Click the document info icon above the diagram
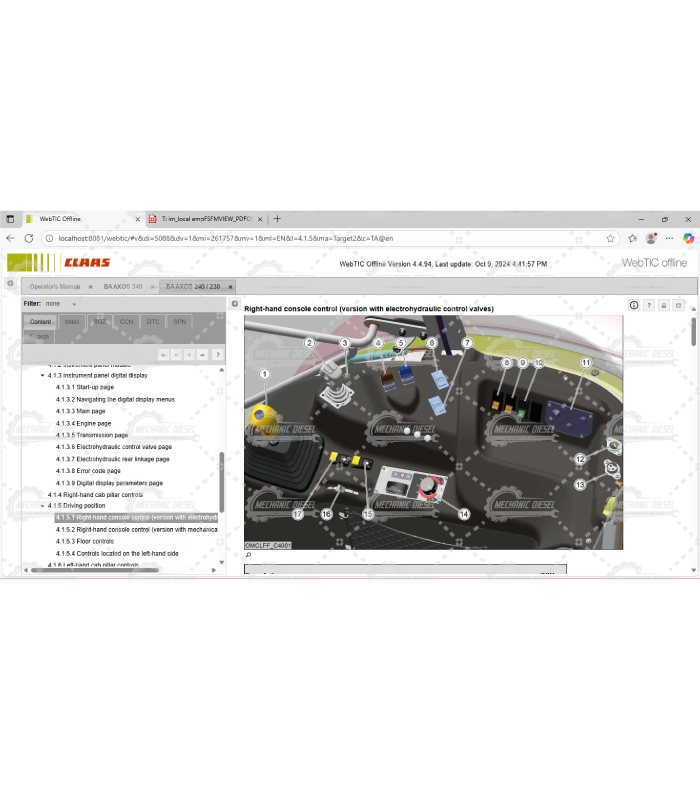This screenshot has width=700, height=800. (x=634, y=305)
